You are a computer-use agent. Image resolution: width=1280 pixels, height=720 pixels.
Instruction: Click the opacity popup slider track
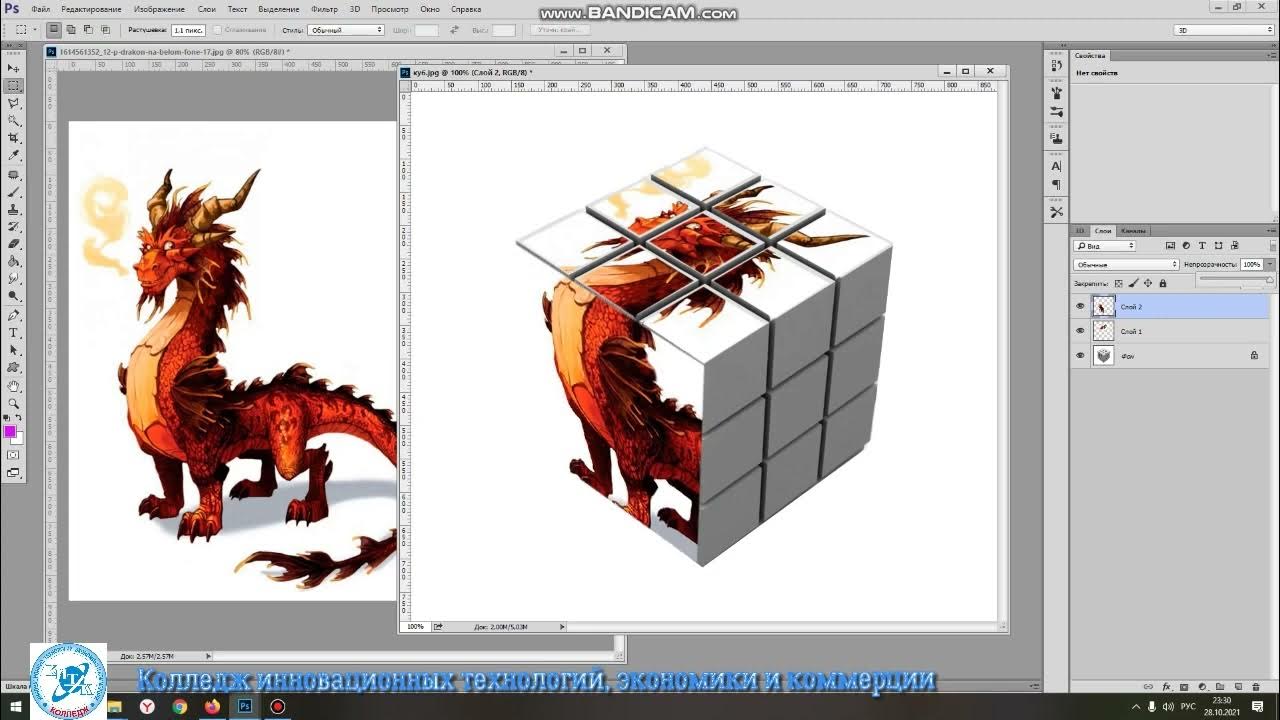[x=1236, y=277]
